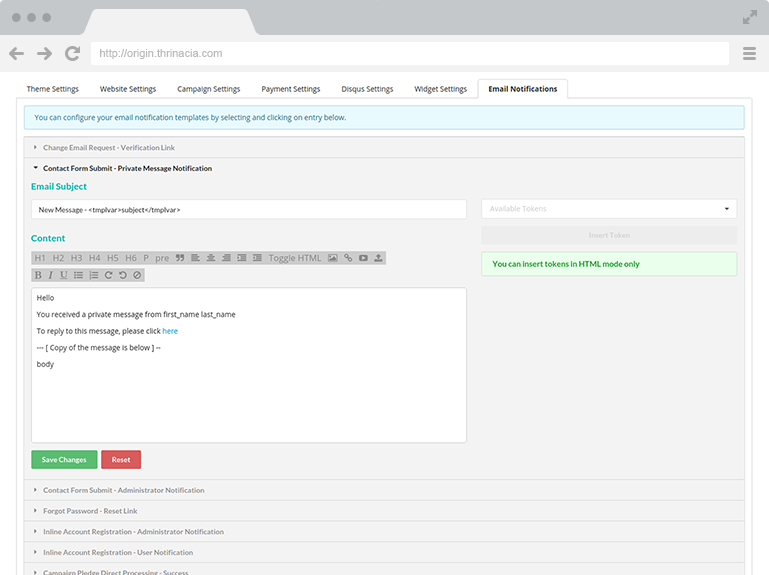Click the counter-clockwise-arrow icon in the editor toolbar

pyautogui.click(x=123, y=275)
